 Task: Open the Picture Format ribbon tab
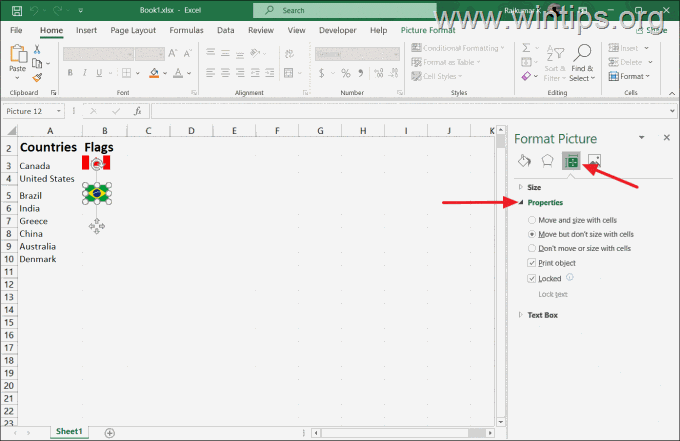pyautogui.click(x=427, y=31)
